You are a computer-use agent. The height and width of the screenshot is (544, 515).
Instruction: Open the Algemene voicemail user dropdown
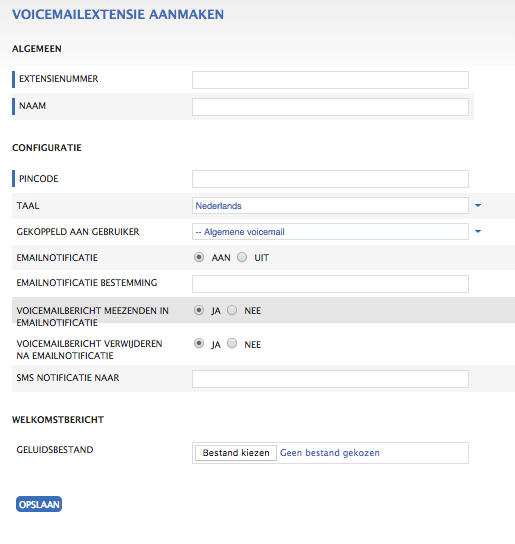coord(330,231)
